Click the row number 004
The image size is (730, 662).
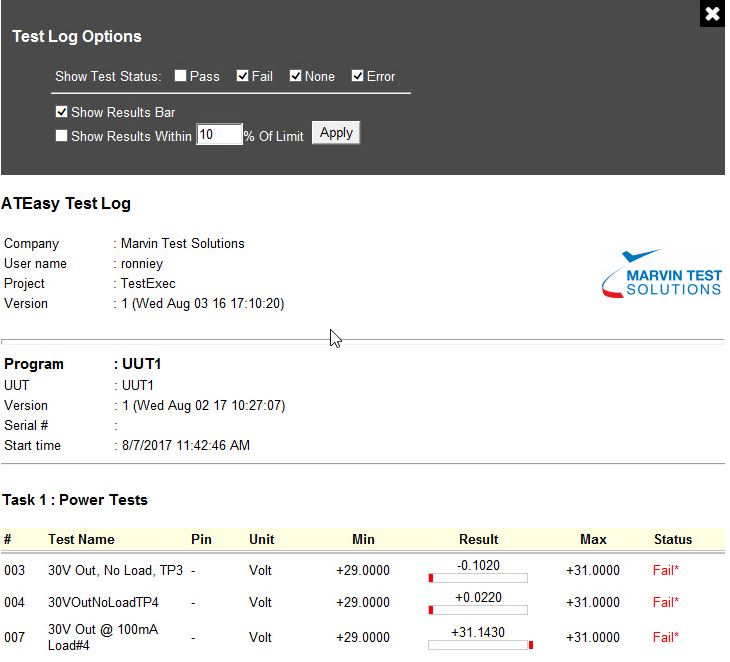14,602
